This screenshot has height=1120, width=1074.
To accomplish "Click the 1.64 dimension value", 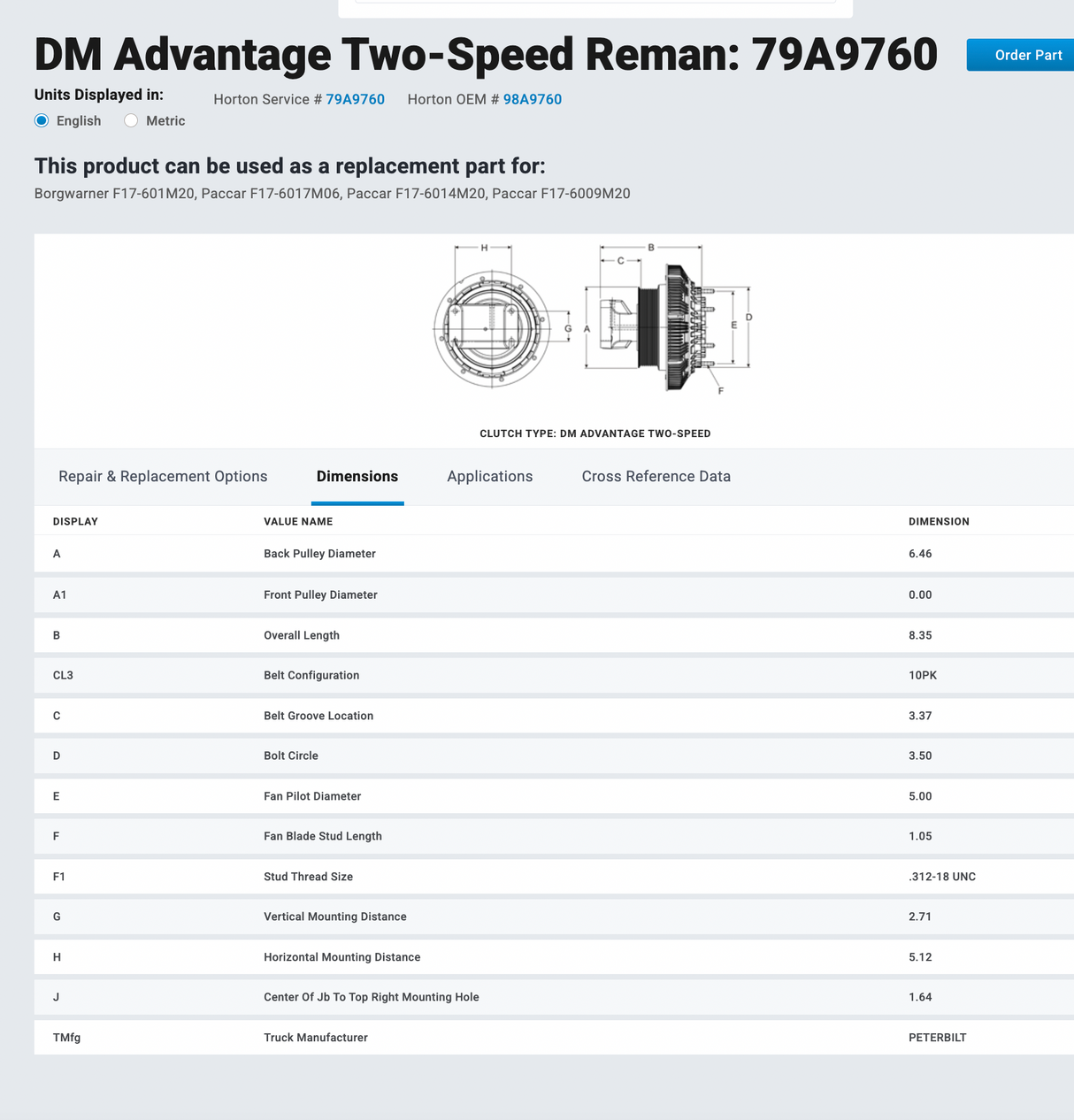I will pos(920,997).
